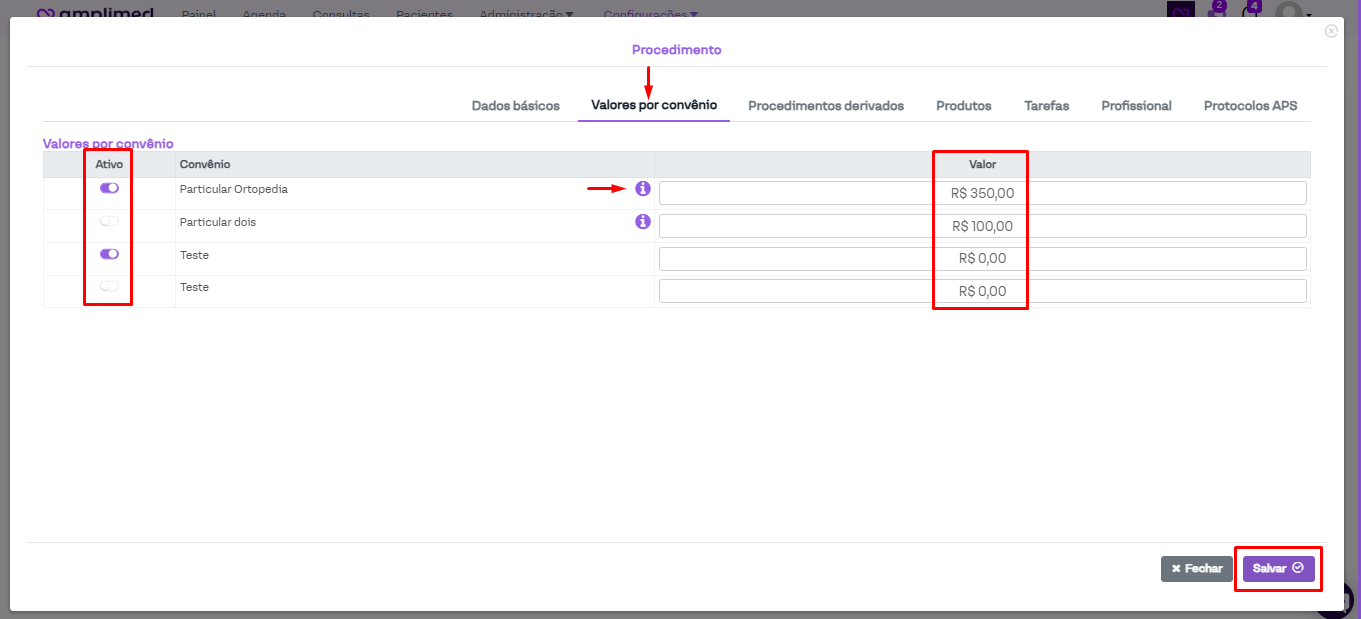
Task: Turn on the inactive Teste convênio toggle
Action: coord(109,287)
